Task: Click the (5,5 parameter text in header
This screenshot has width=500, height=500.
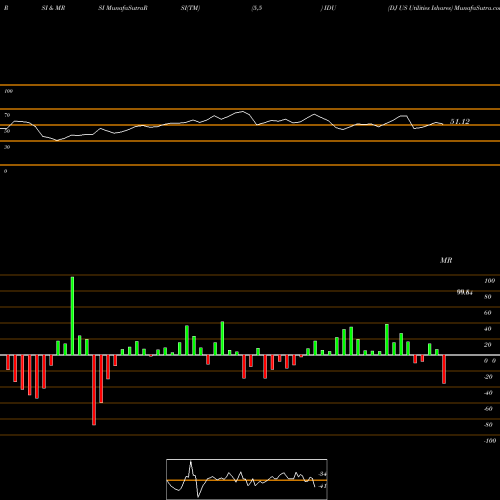Action: click(257, 8)
